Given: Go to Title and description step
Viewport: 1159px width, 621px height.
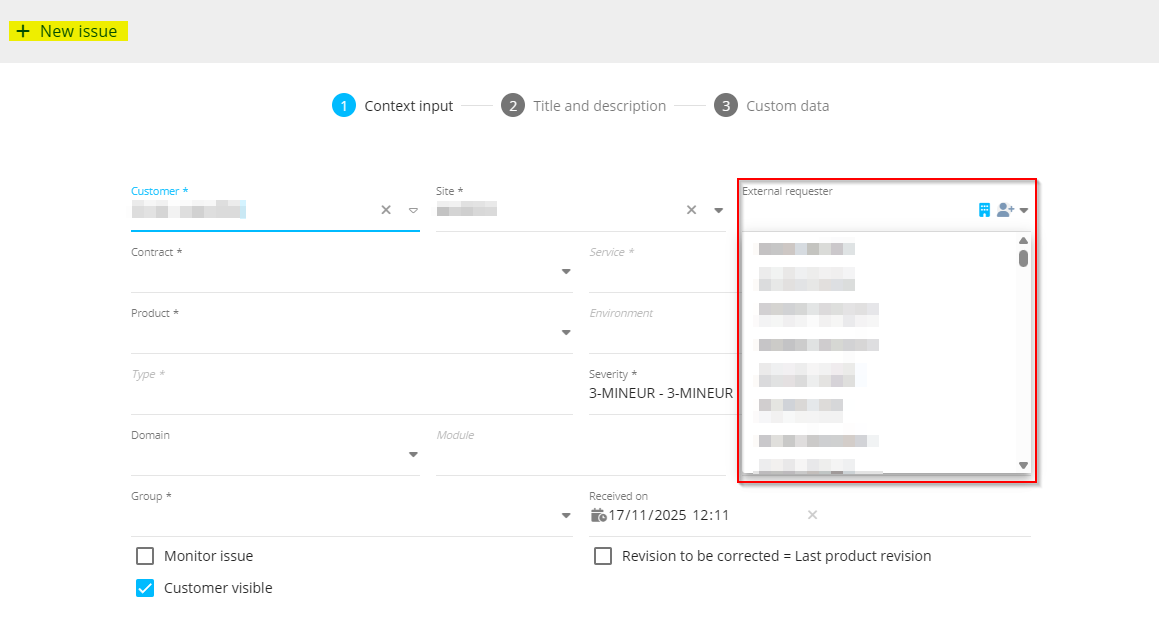Looking at the screenshot, I should [598, 106].
